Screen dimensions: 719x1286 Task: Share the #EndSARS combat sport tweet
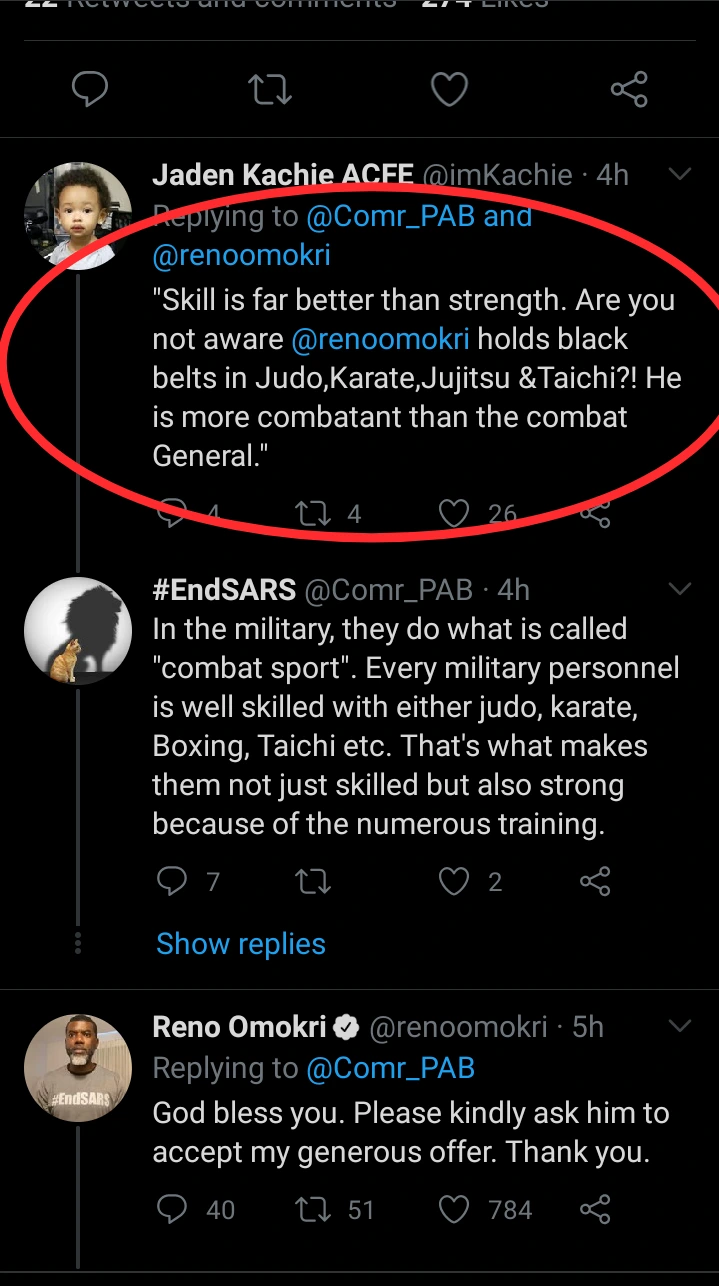click(x=595, y=881)
